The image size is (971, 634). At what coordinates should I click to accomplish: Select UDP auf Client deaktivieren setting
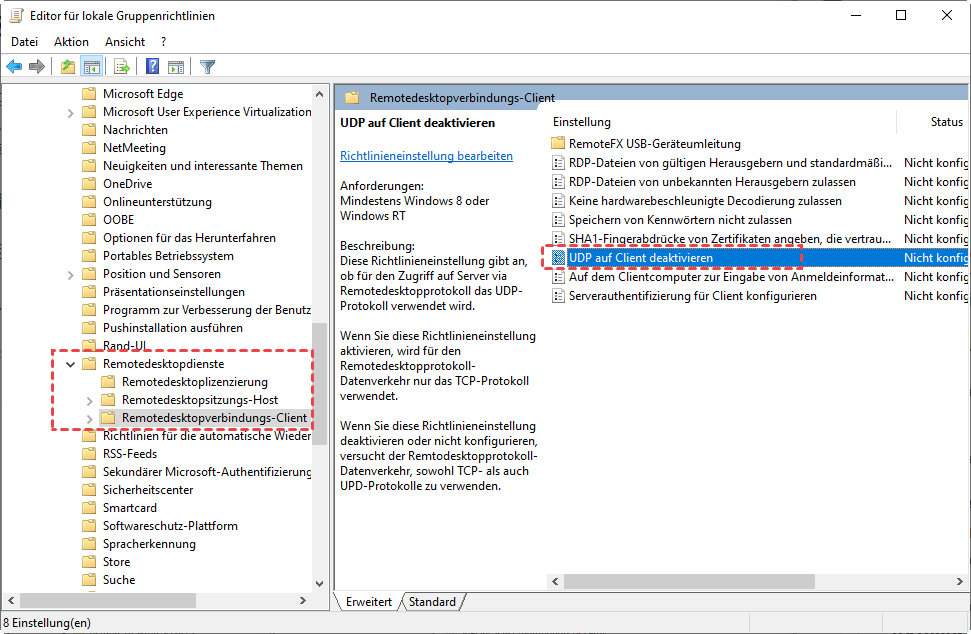640,258
